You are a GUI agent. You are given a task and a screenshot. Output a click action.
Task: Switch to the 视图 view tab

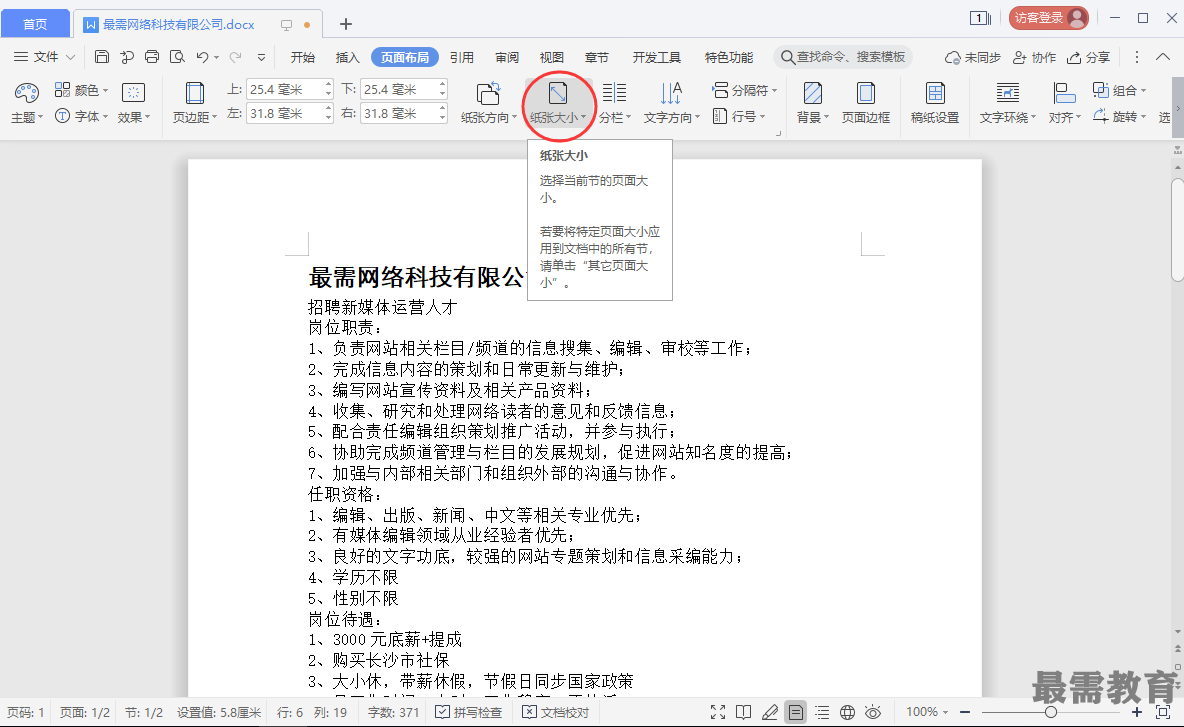(551, 57)
